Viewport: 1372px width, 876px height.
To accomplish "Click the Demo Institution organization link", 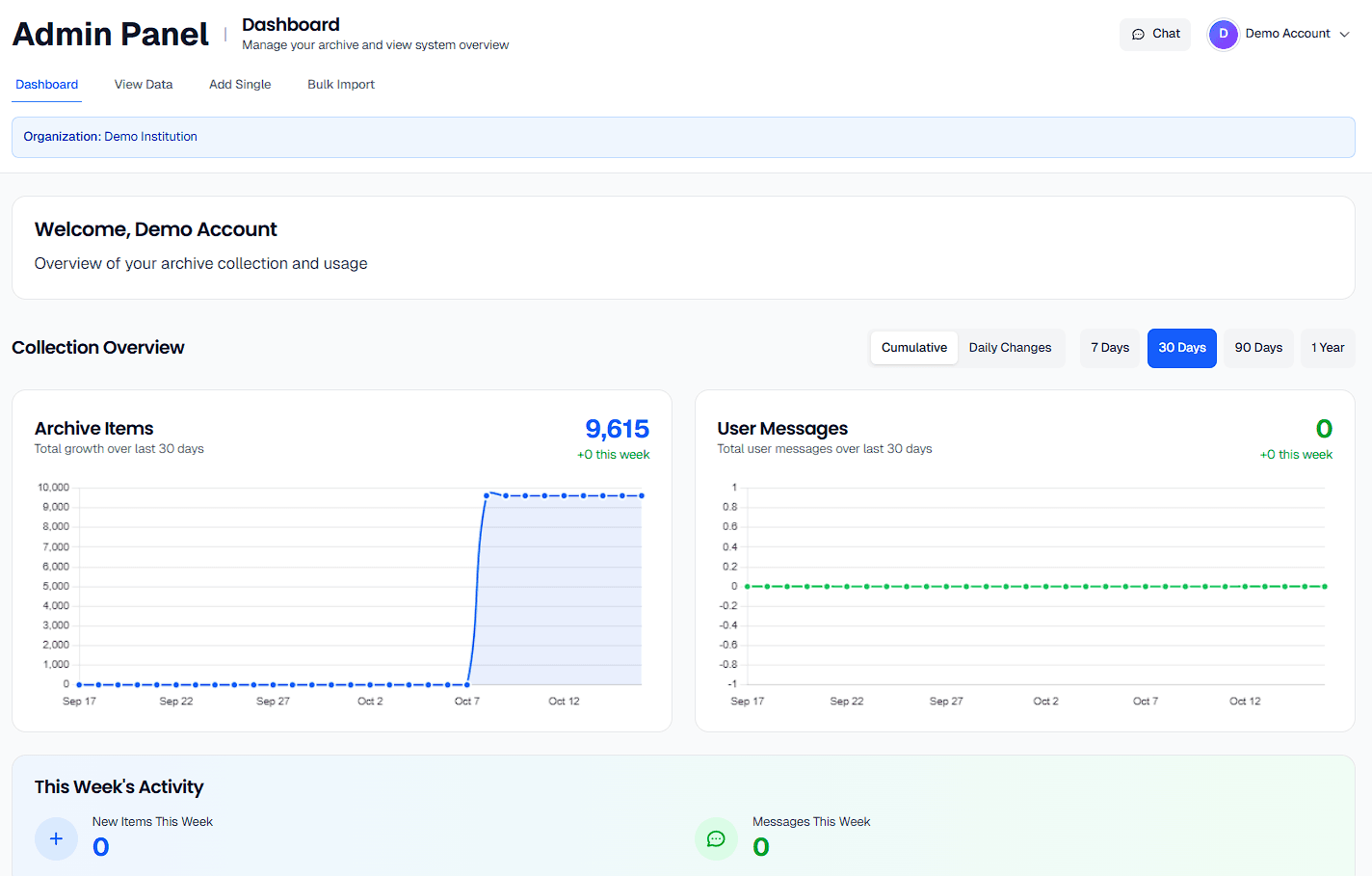I will 150,137.
